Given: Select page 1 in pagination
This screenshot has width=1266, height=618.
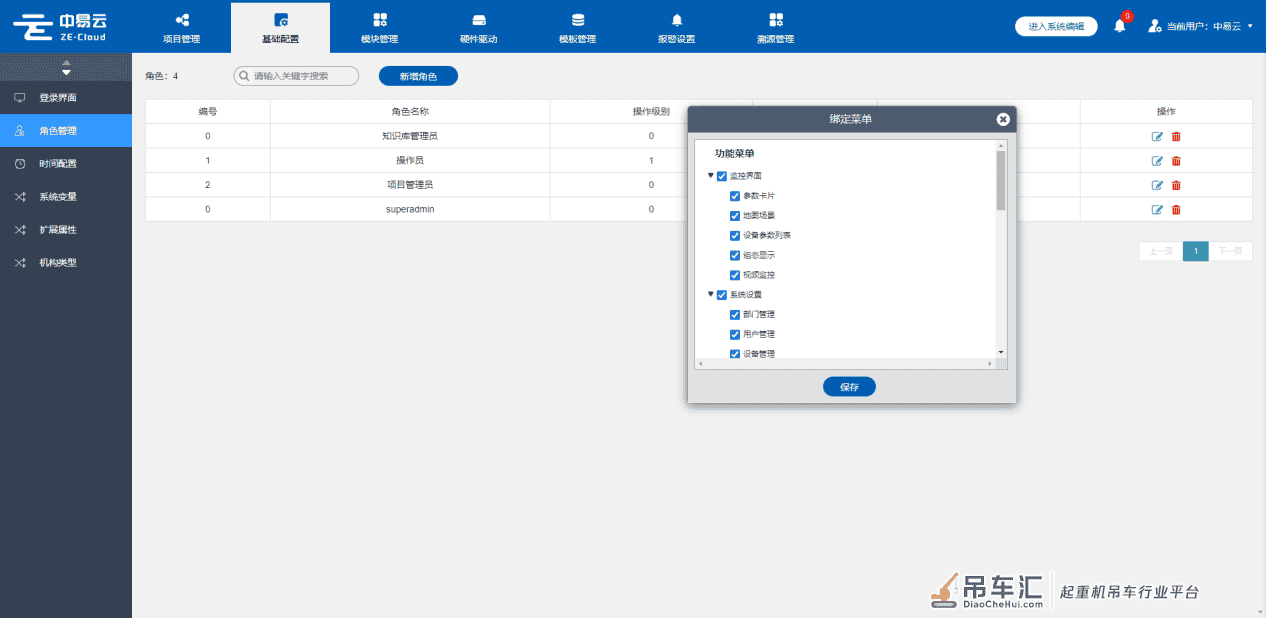Looking at the screenshot, I should point(1195,251).
